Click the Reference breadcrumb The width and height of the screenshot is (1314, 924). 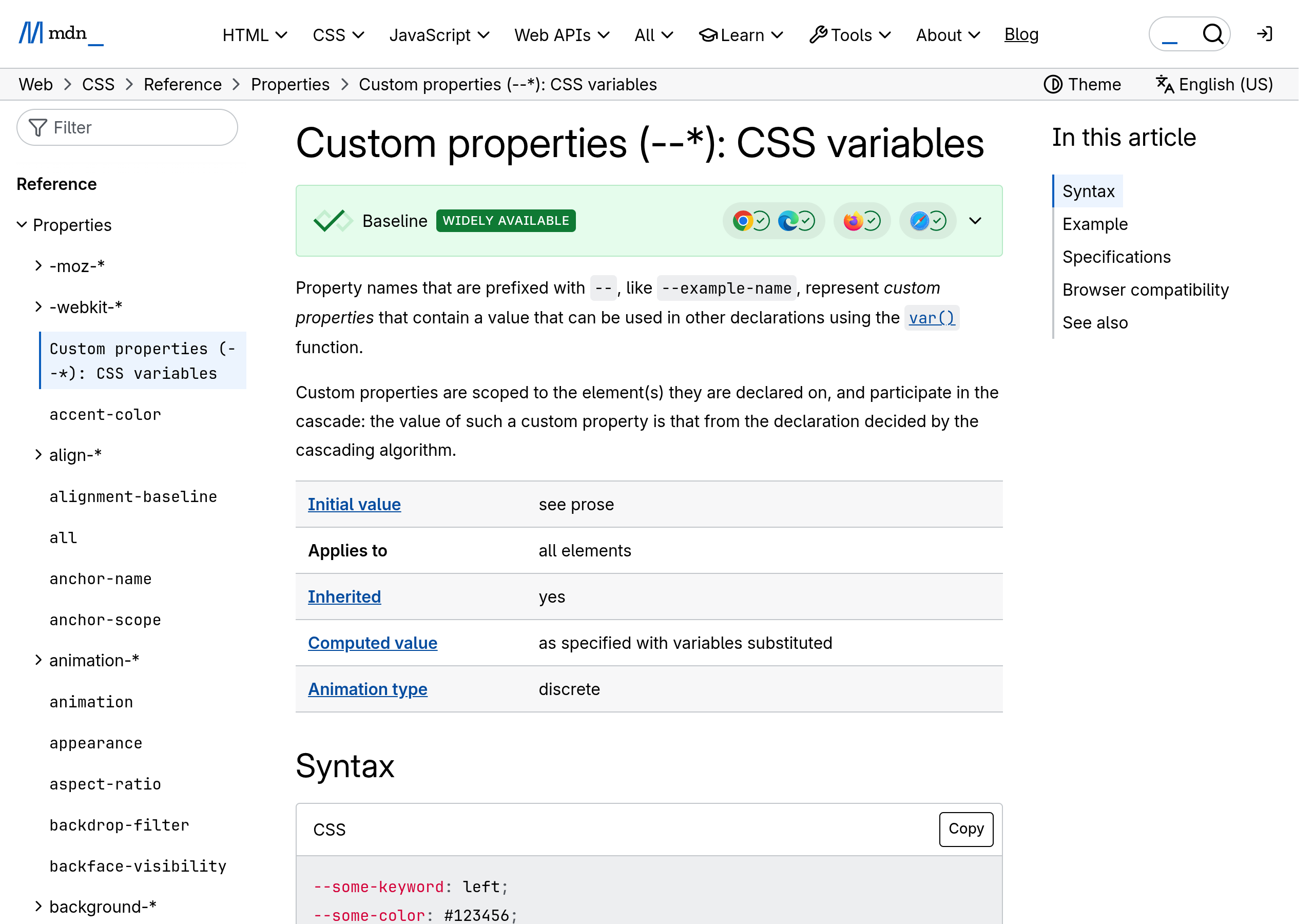(183, 85)
